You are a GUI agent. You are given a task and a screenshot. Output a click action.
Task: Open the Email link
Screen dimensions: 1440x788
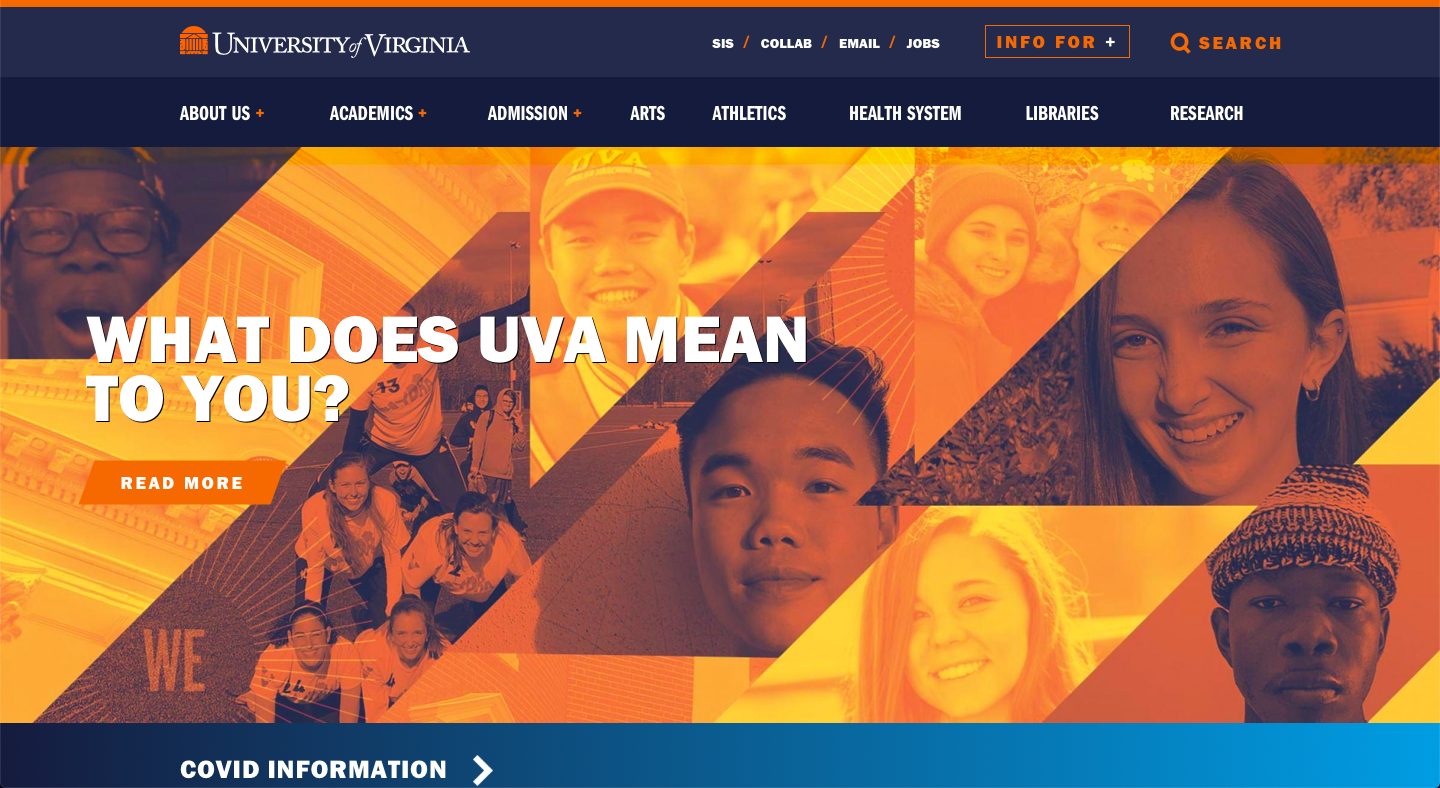point(859,44)
